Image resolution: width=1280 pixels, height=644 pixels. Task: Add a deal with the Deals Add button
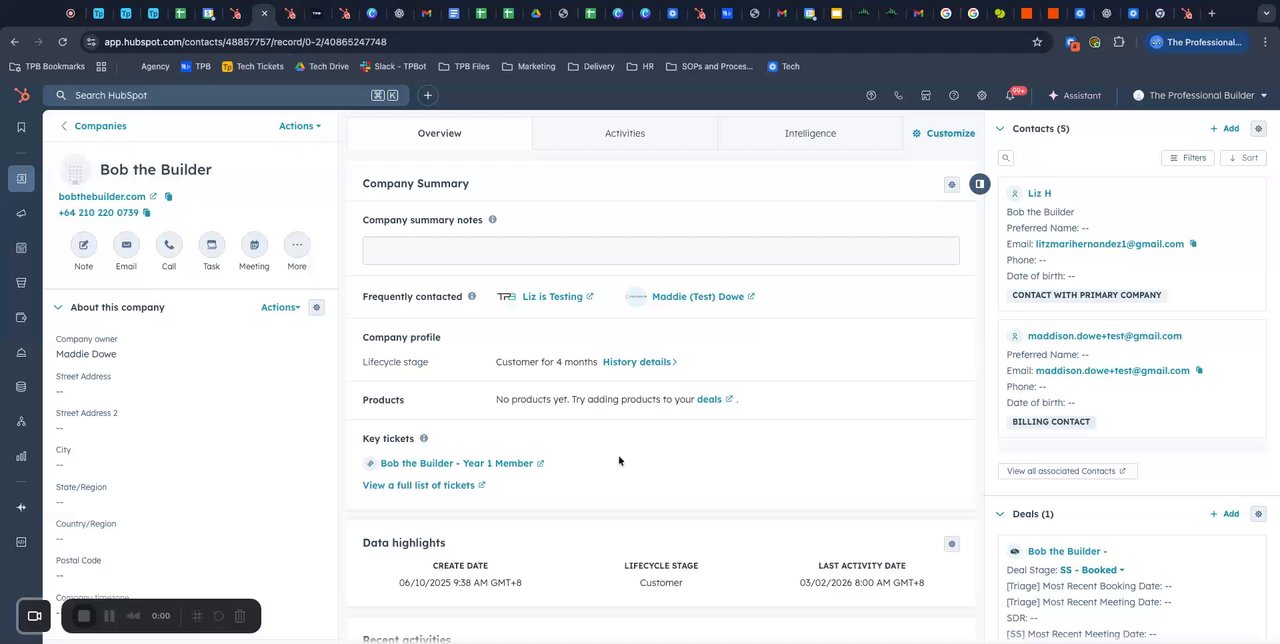1225,514
